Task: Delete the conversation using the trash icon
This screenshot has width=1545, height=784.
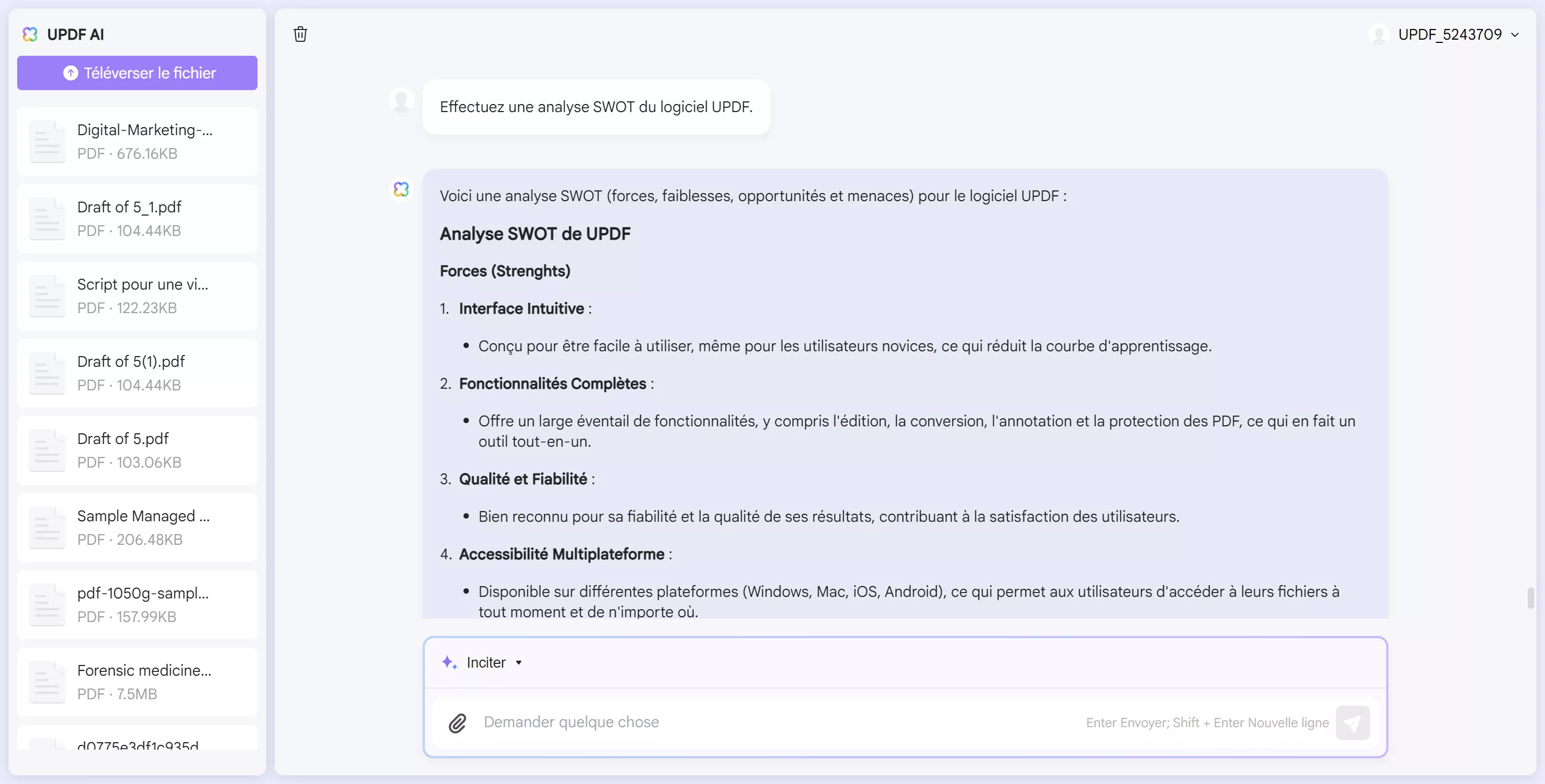Action: point(300,34)
